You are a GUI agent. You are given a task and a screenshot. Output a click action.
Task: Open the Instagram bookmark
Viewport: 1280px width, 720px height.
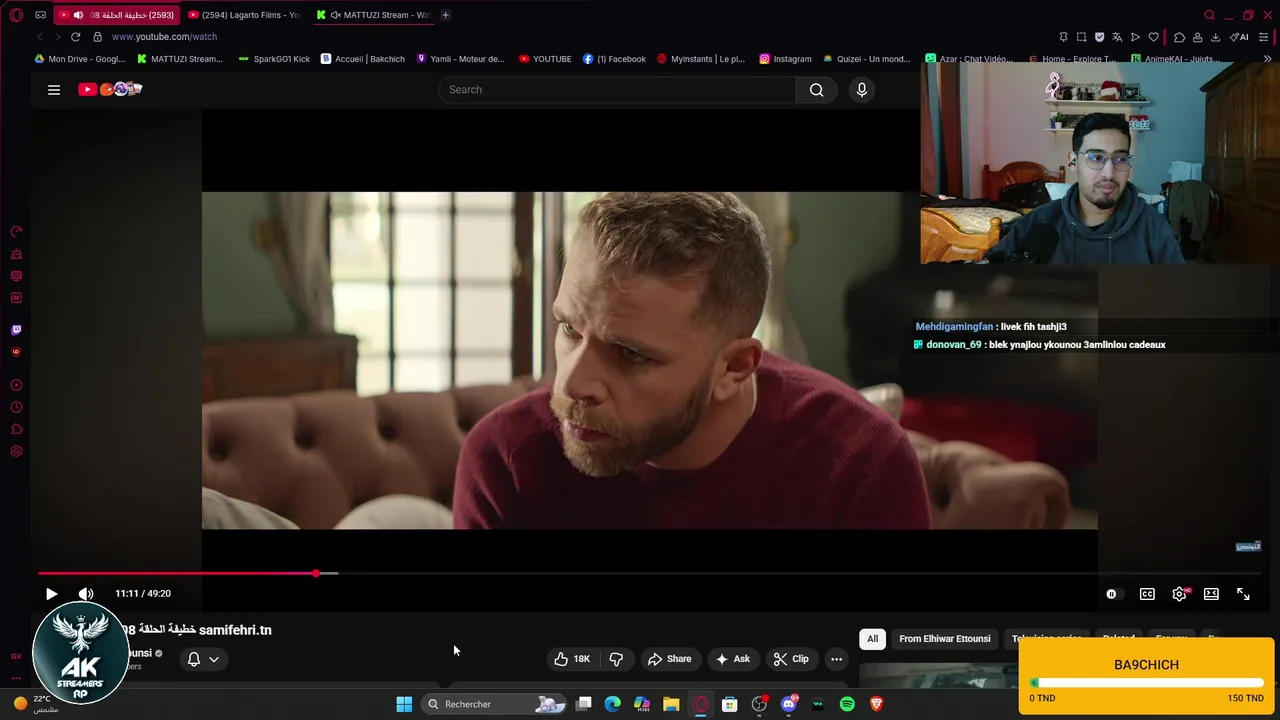pyautogui.click(x=785, y=59)
